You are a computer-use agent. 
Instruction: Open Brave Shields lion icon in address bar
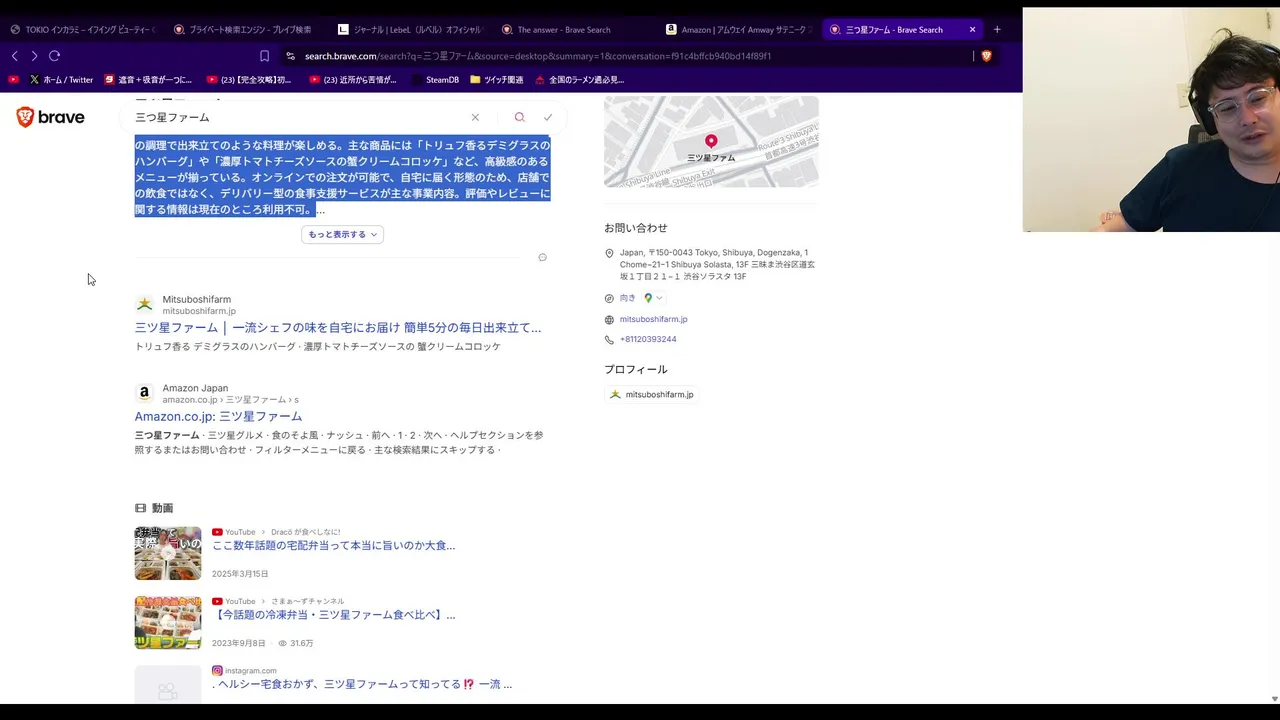pos(986,56)
